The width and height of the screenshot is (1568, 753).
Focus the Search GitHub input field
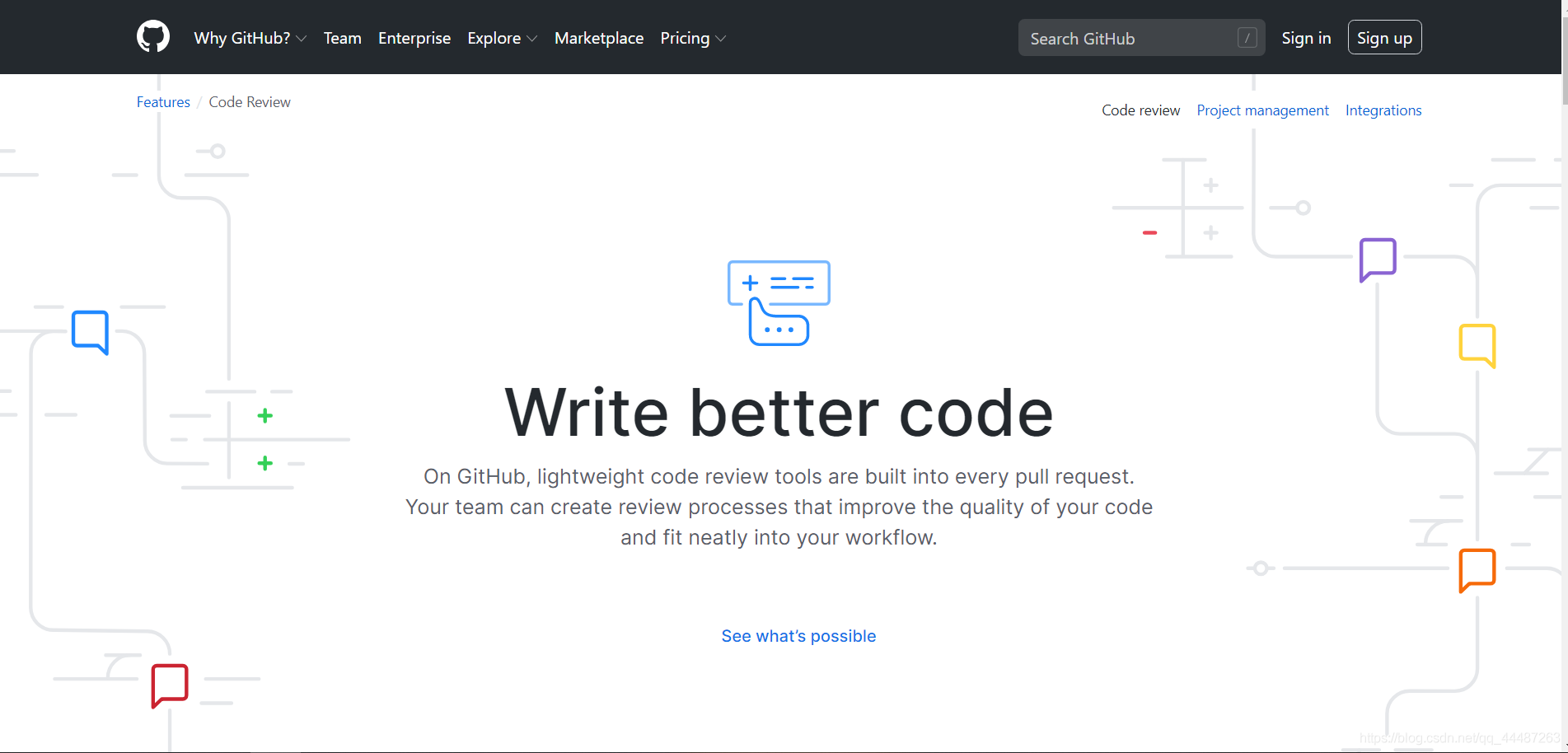coord(1141,38)
